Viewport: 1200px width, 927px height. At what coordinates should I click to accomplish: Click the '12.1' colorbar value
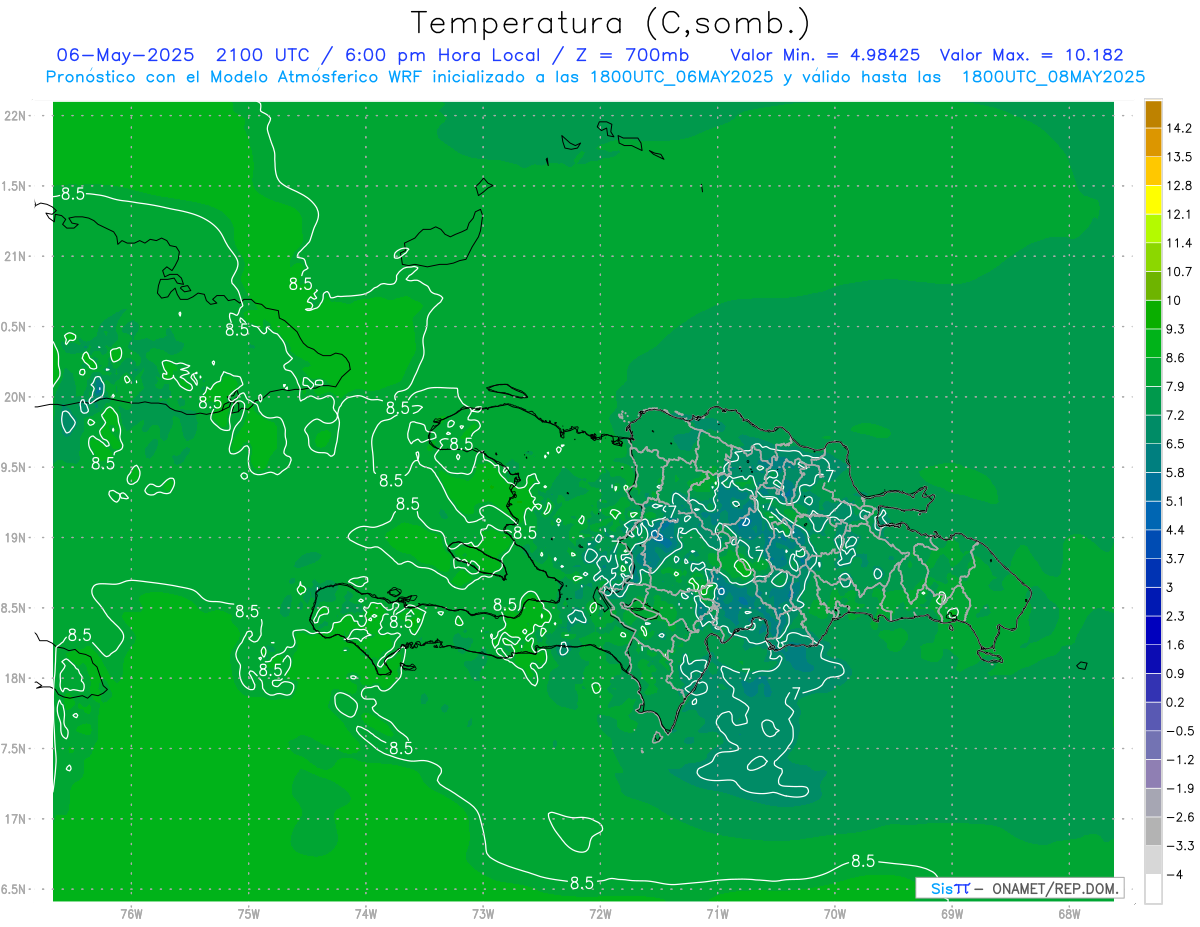[x=1181, y=214]
